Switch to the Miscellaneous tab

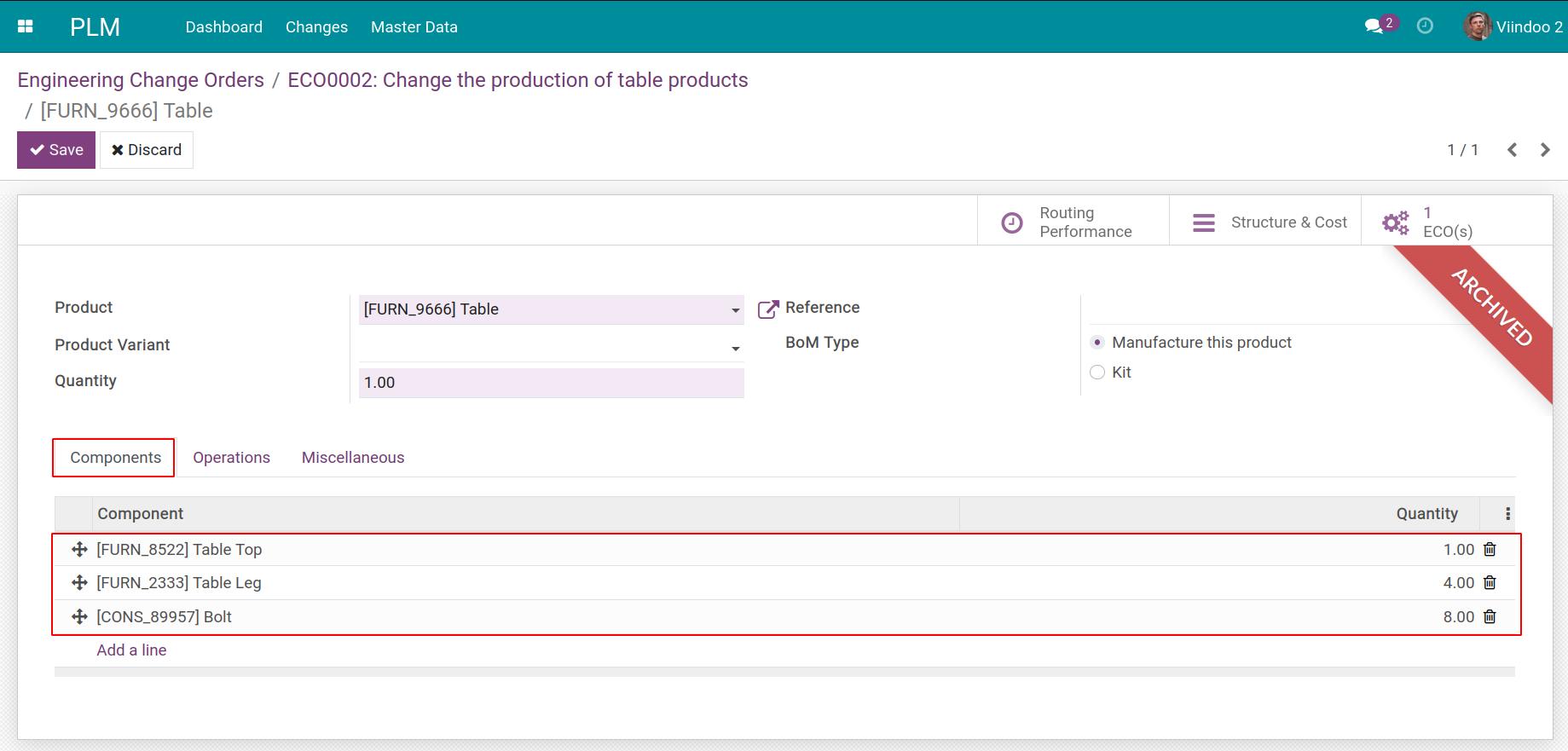[x=353, y=458]
